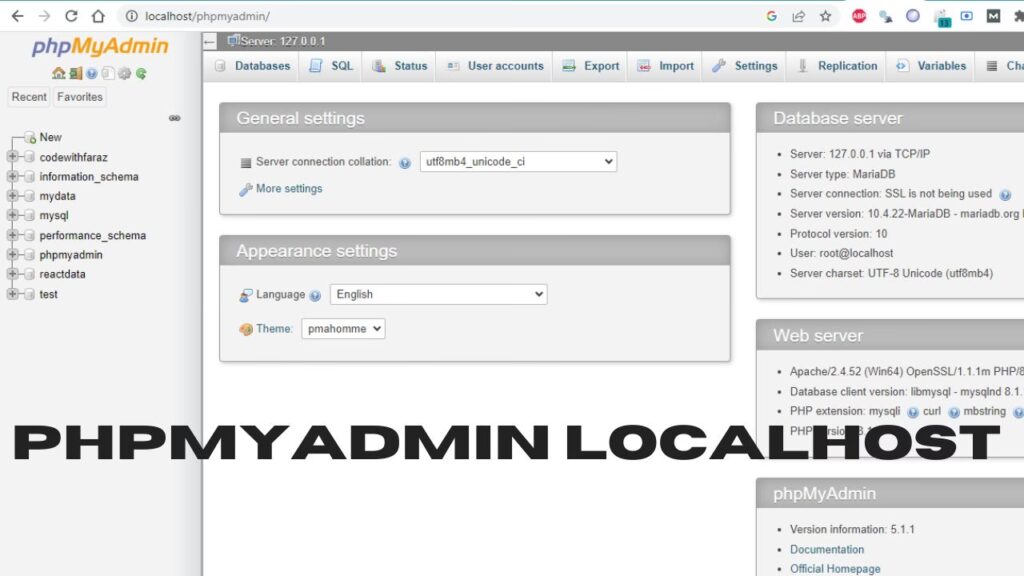This screenshot has height=576, width=1024.
Task: Switch to the Status tab
Action: click(x=399, y=66)
